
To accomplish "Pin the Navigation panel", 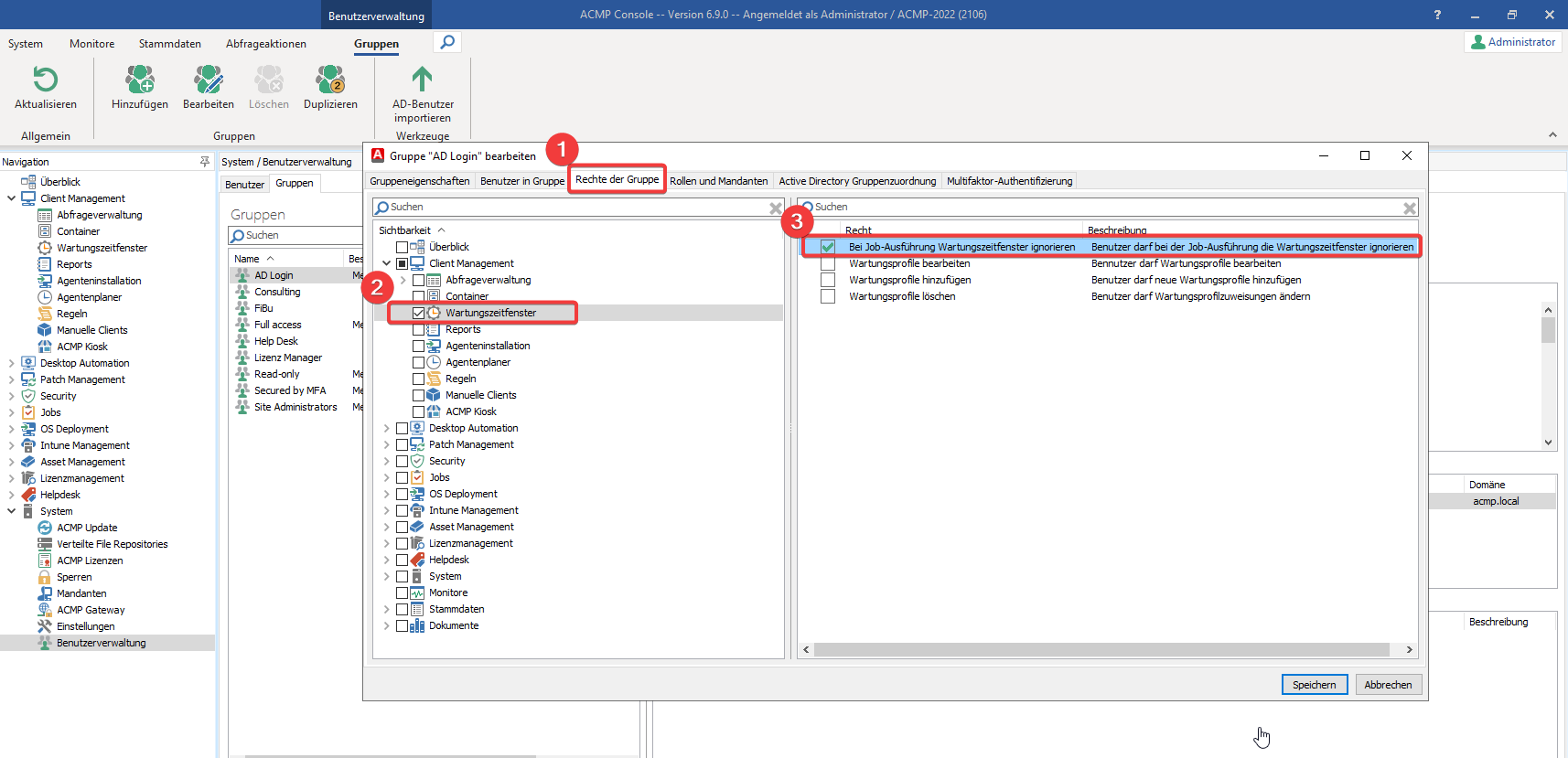I will click(x=204, y=162).
